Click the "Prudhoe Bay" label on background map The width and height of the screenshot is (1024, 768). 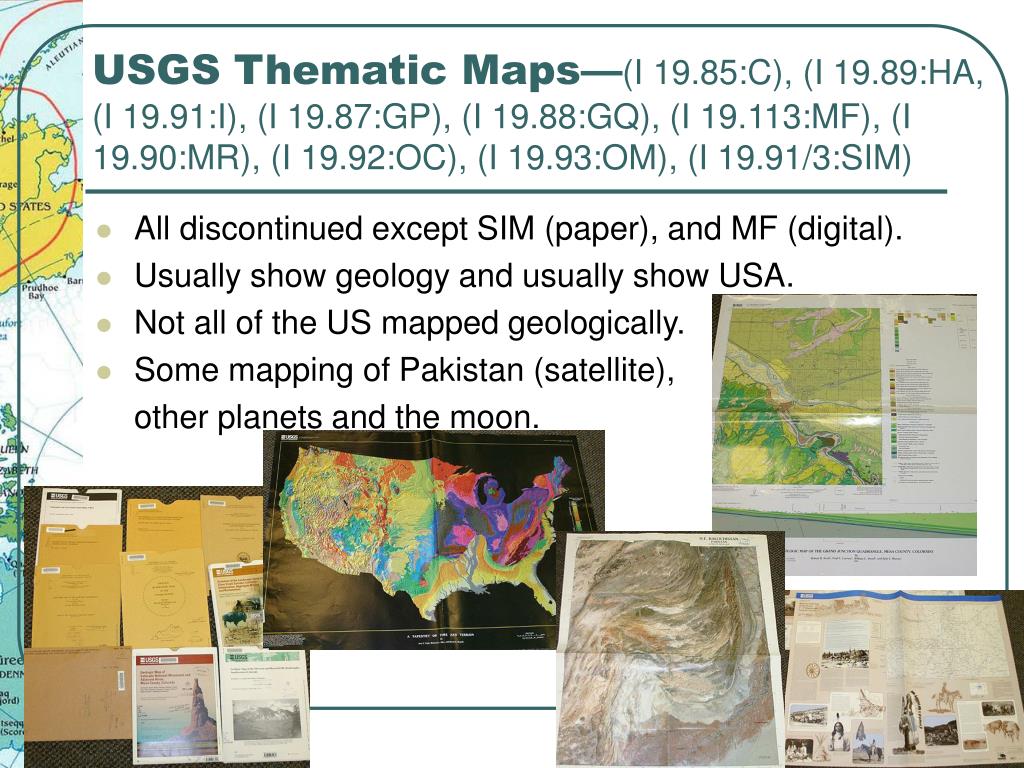click(x=39, y=291)
